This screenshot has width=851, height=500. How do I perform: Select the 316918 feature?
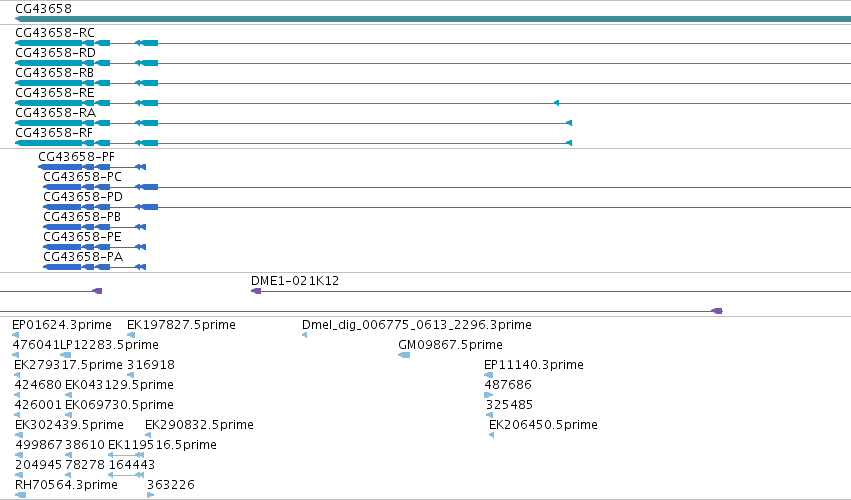[x=151, y=365]
